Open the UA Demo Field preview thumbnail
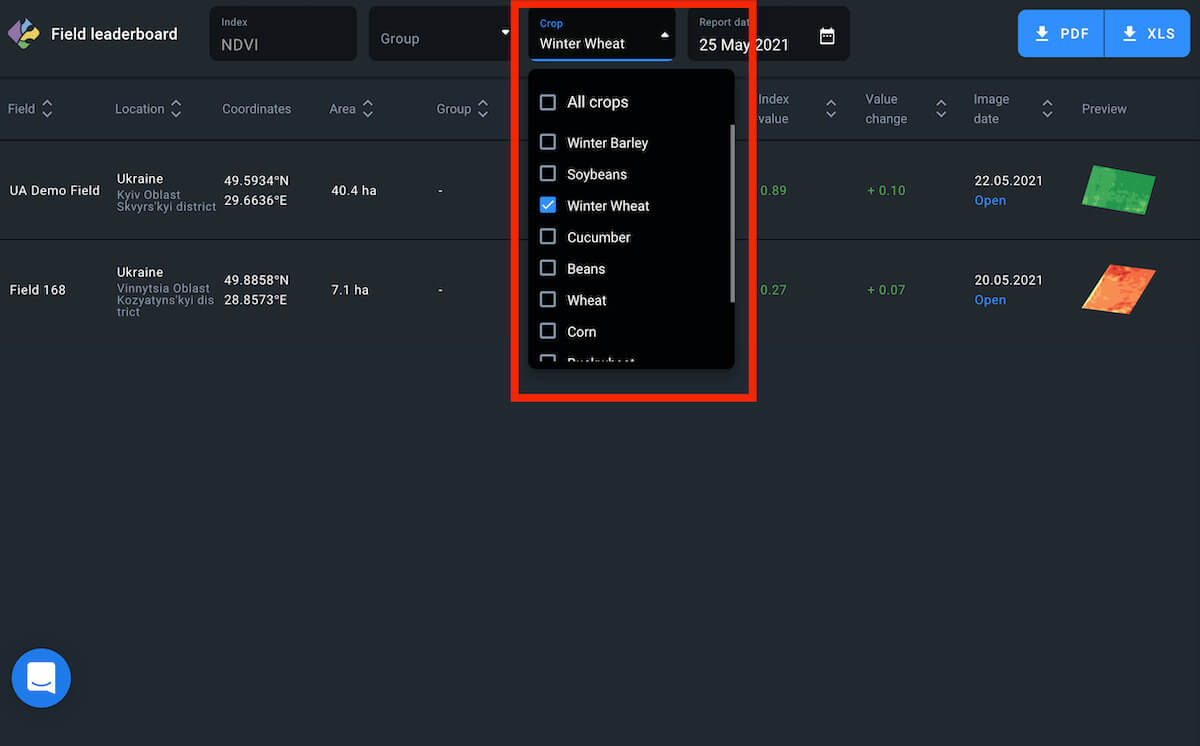 1118,189
